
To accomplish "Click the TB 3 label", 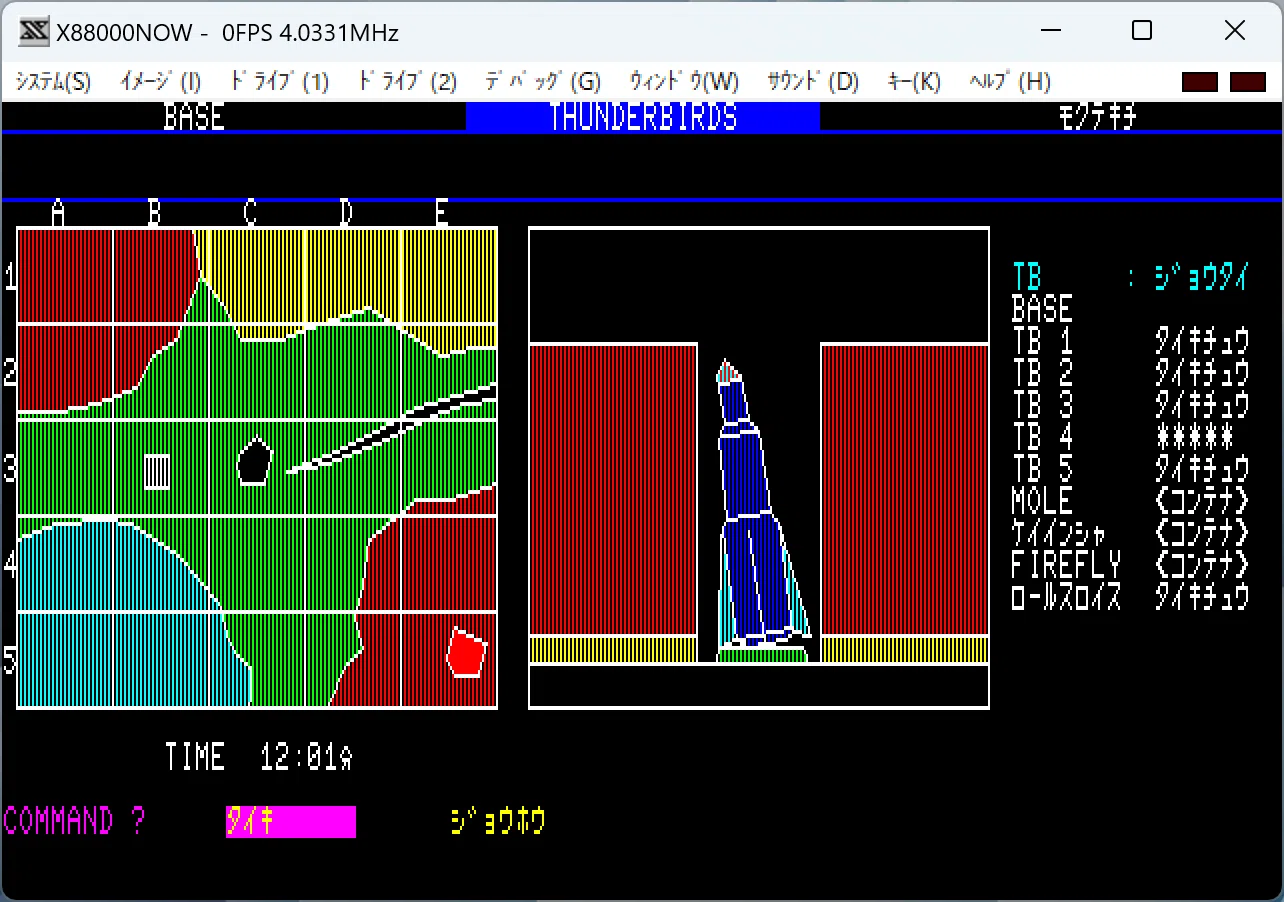I will click(x=1042, y=405).
